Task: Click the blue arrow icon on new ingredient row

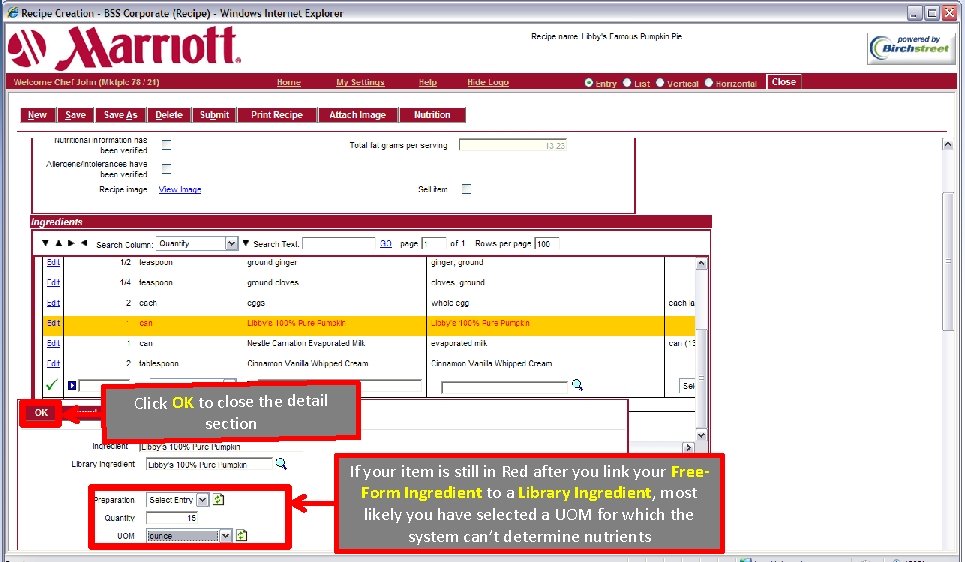Action: [72, 385]
